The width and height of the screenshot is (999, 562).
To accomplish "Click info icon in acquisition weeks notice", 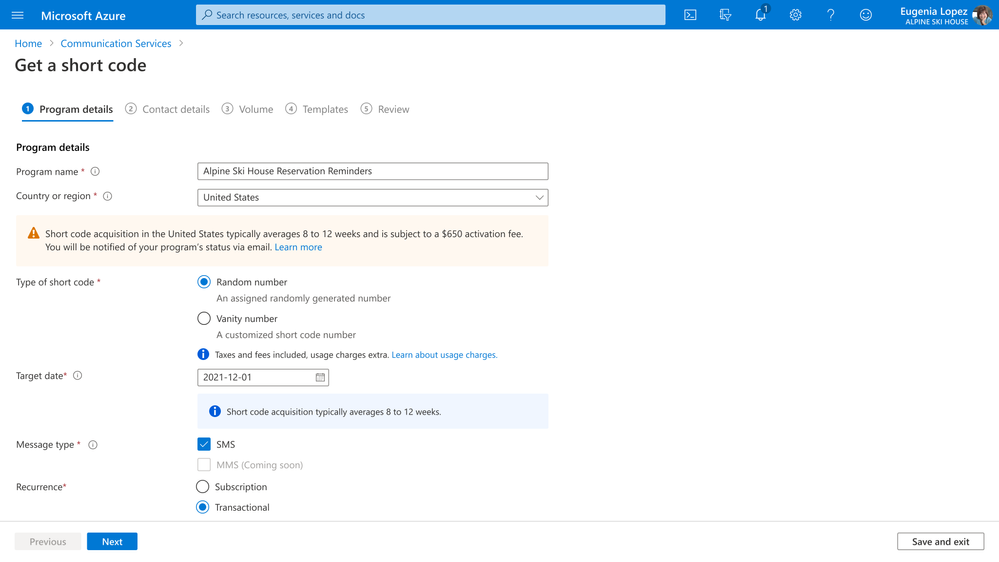I will tap(215, 412).
